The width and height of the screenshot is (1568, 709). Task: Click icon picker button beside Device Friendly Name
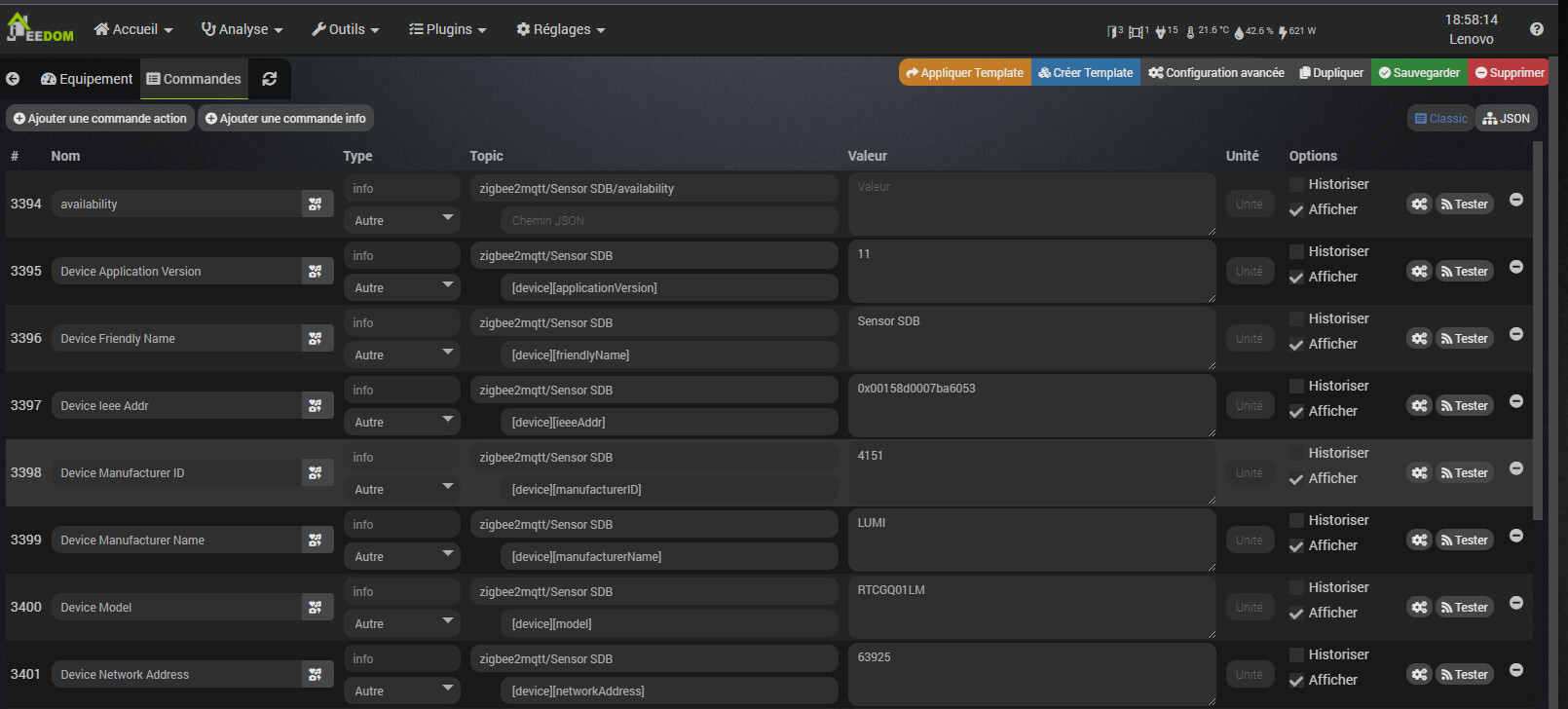click(316, 339)
